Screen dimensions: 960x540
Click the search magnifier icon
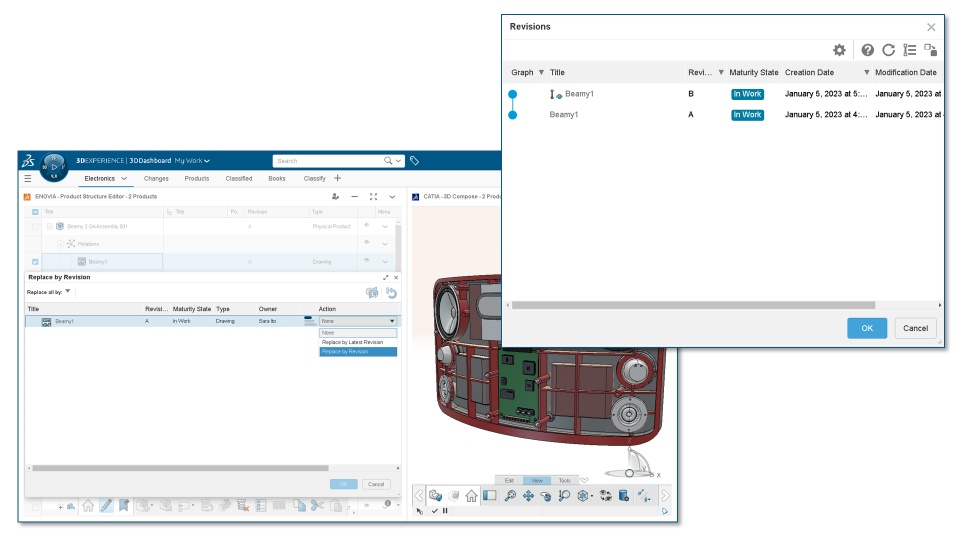(x=388, y=160)
